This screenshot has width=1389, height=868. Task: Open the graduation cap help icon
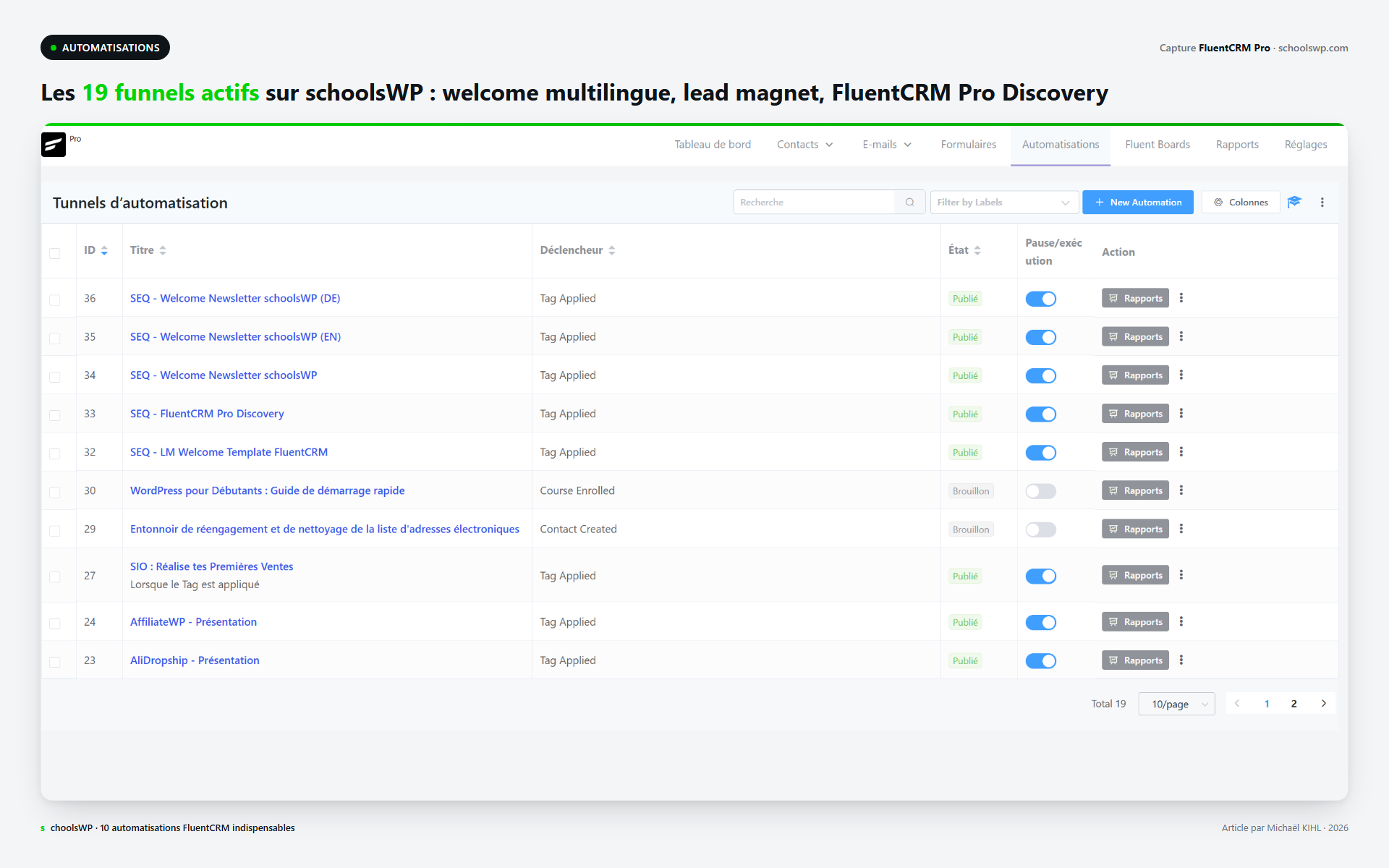[x=1294, y=202]
